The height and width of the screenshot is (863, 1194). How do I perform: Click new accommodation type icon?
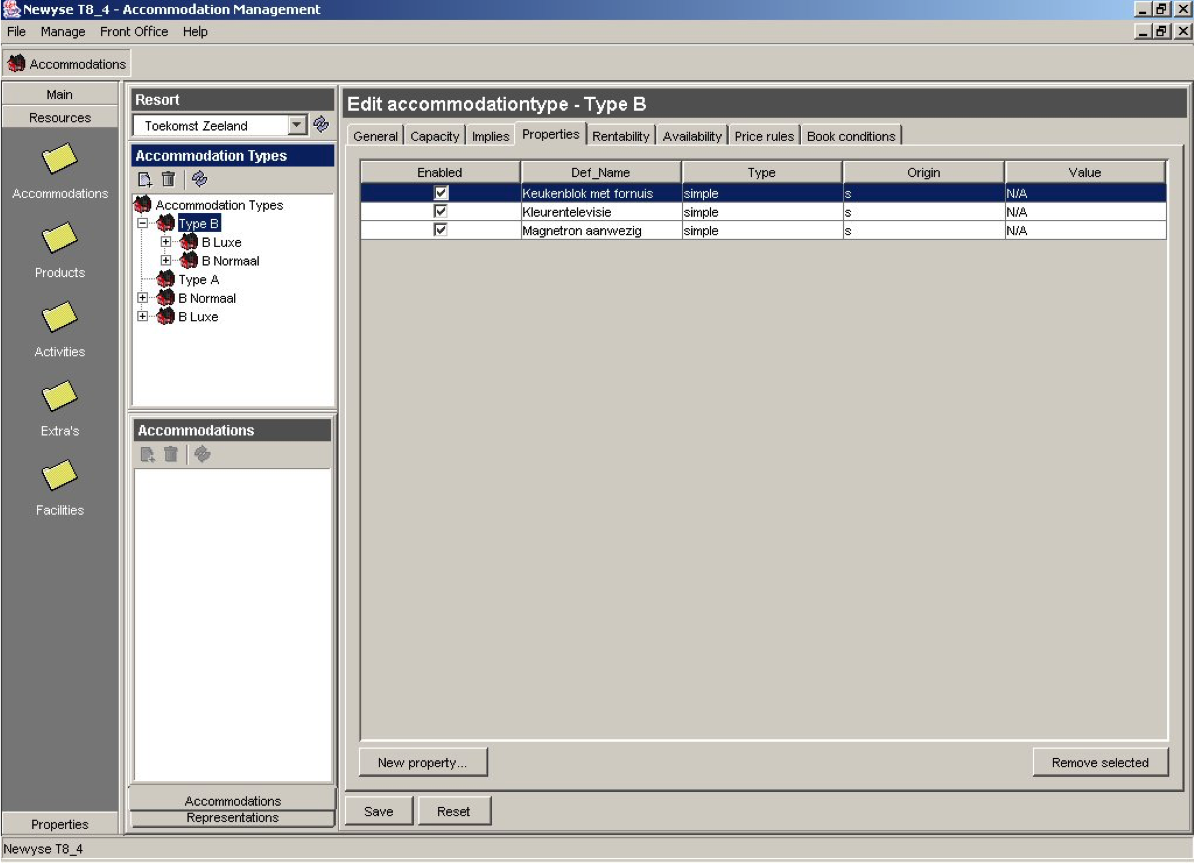pyautogui.click(x=145, y=180)
